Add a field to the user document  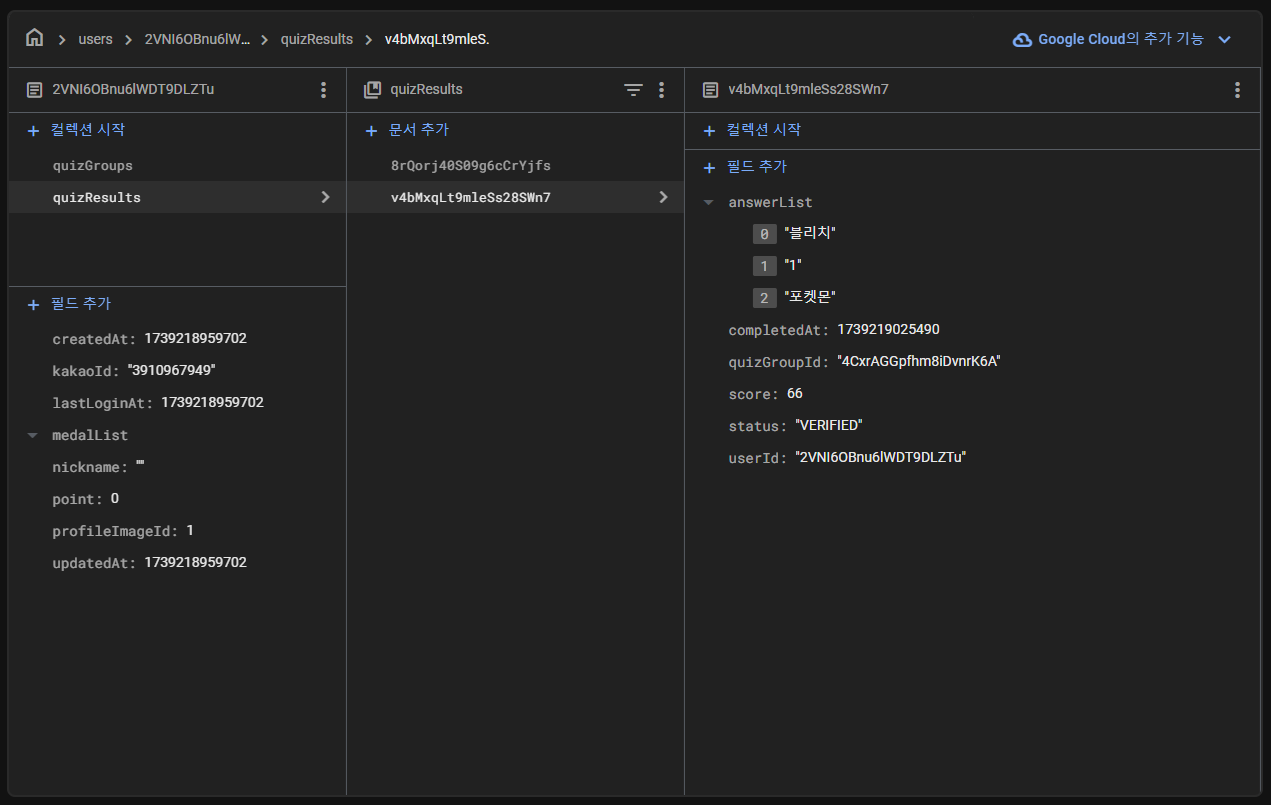pos(69,304)
